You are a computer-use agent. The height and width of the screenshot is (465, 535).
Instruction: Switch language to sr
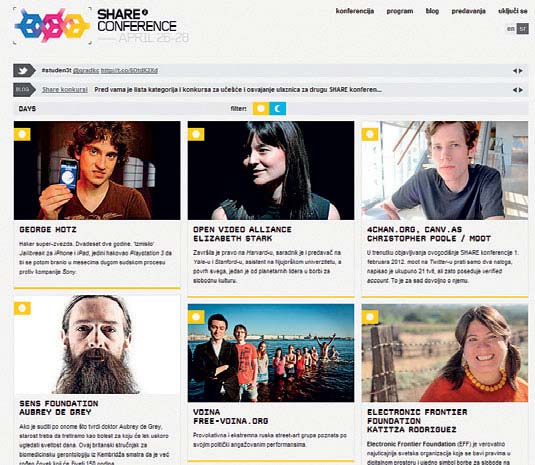522,29
